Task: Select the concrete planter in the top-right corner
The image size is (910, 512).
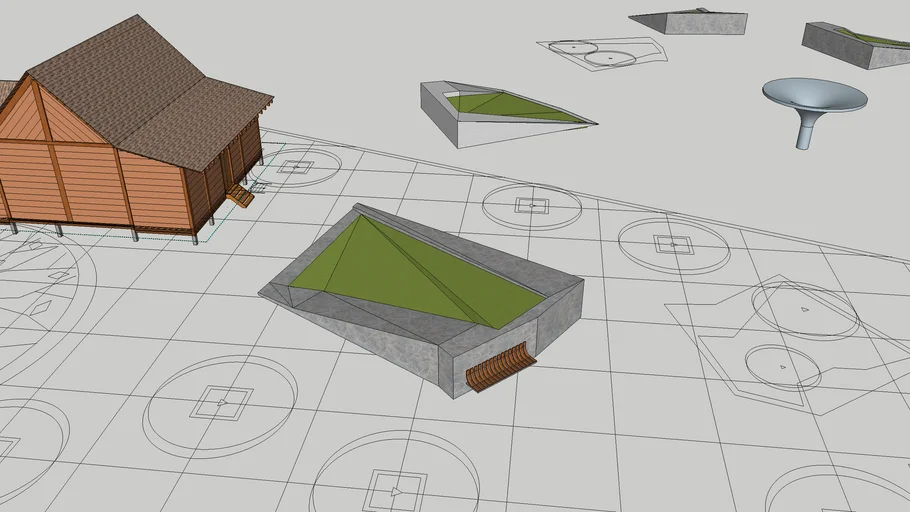Action: (855, 45)
